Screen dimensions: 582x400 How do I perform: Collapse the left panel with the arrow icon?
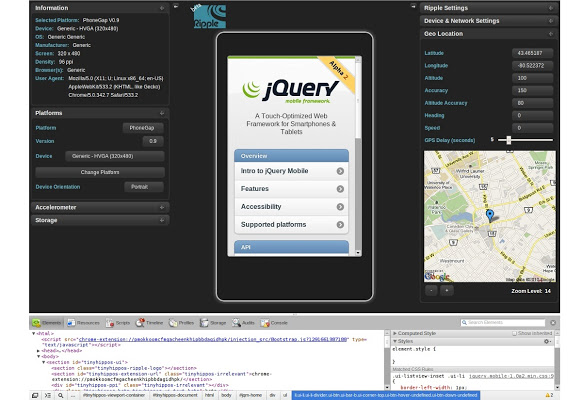coord(176,6)
